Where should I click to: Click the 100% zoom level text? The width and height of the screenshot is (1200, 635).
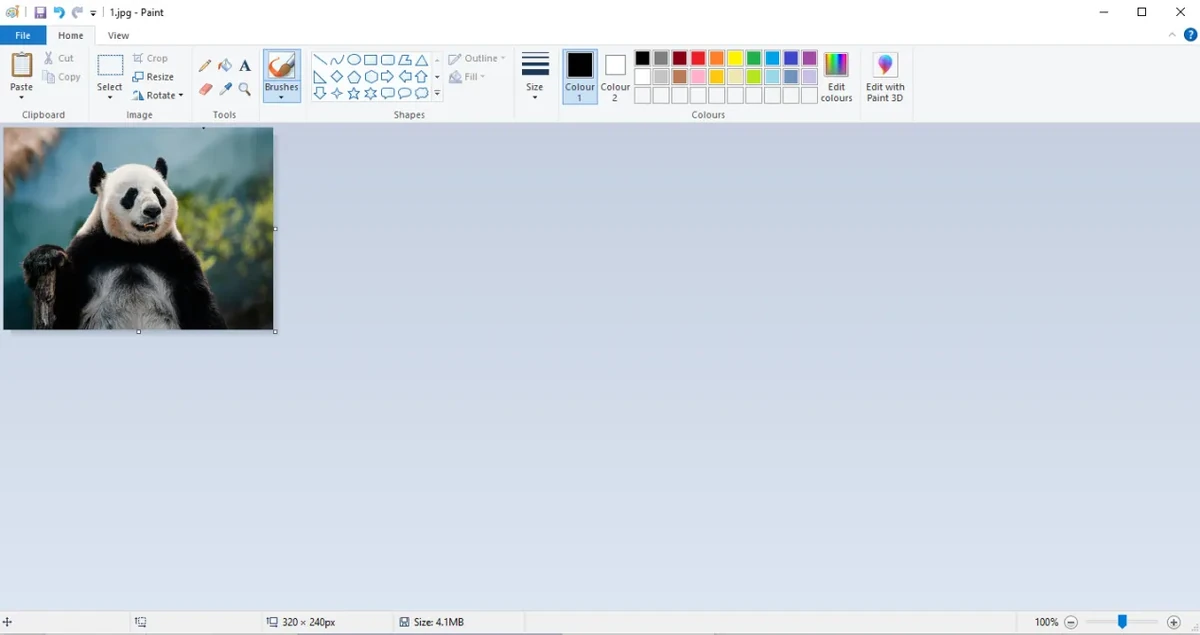coord(1046,622)
